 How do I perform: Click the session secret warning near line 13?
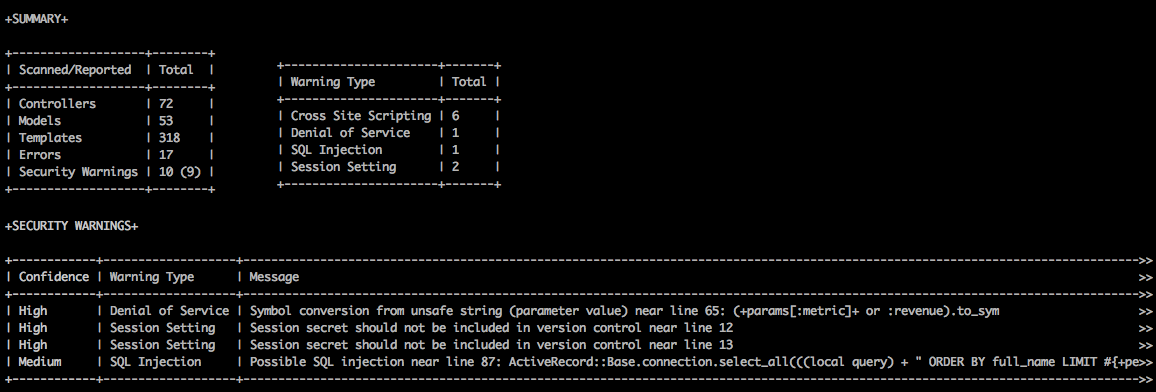pos(491,345)
